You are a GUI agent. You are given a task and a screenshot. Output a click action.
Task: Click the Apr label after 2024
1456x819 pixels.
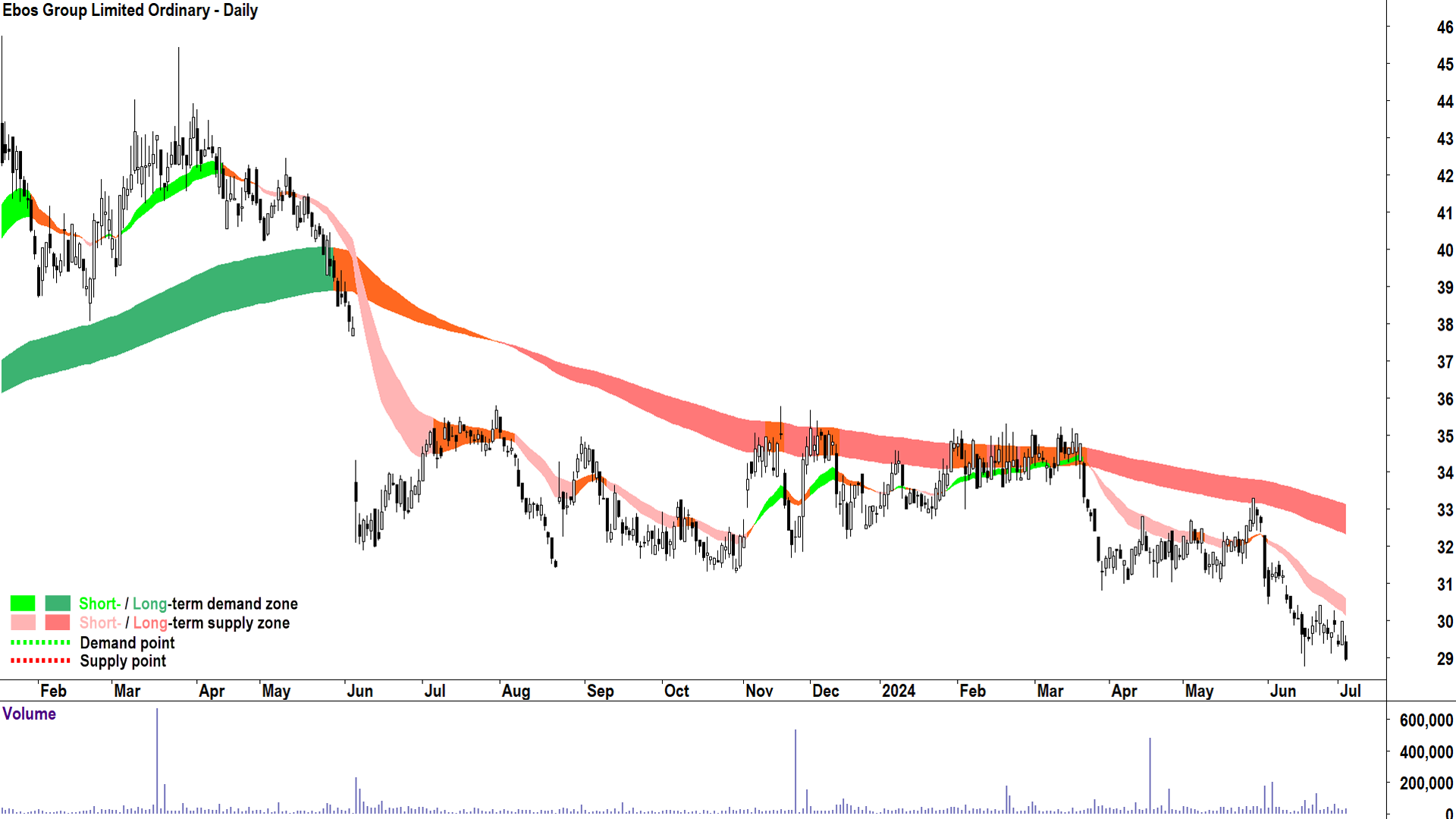pos(1124,691)
